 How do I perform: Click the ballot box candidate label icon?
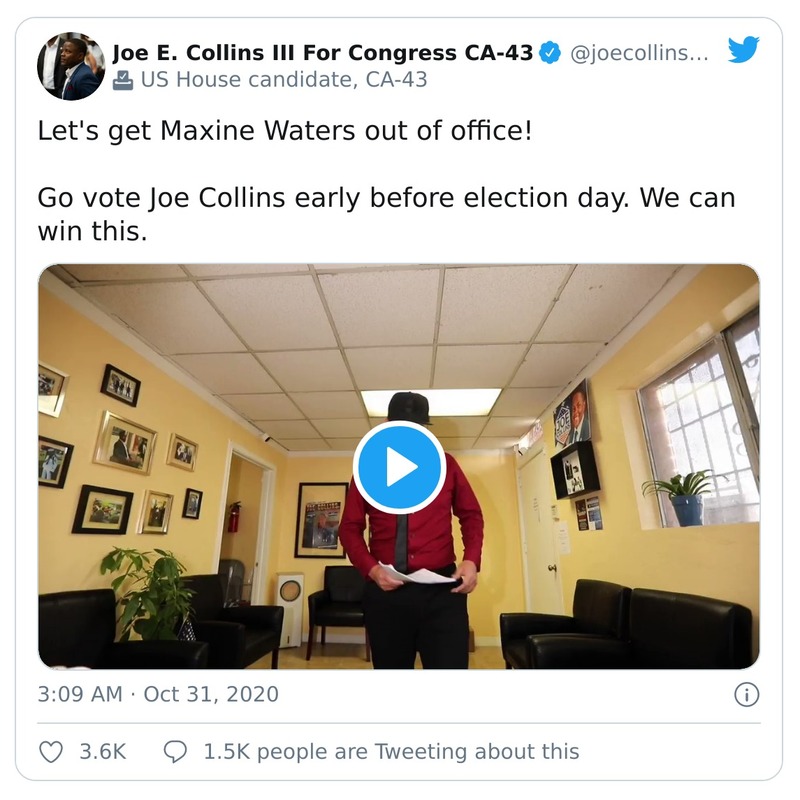click(123, 80)
